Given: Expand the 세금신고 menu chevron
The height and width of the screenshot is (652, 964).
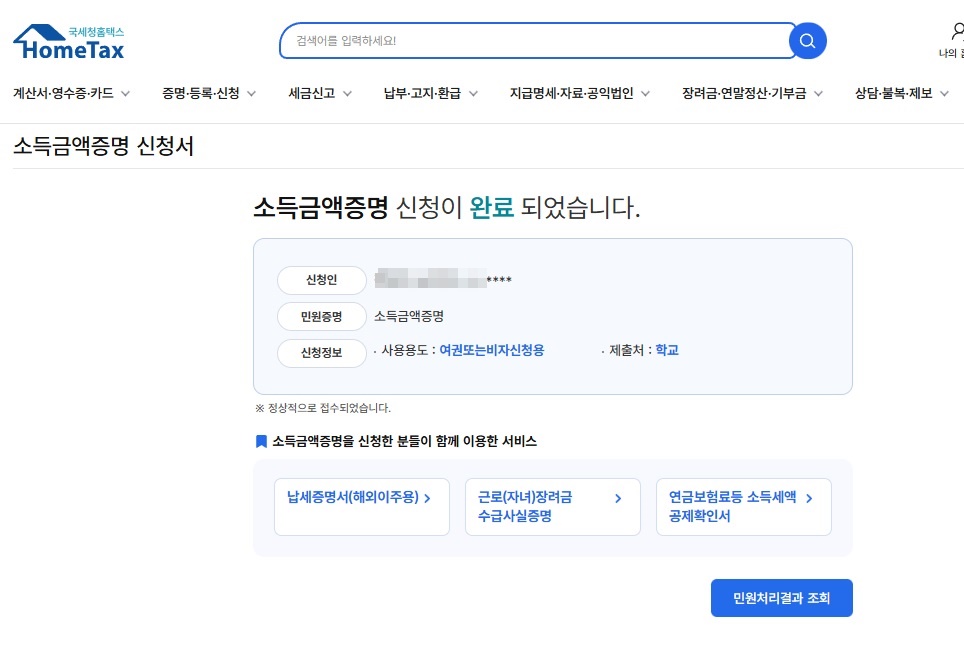Looking at the screenshot, I should (x=346, y=92).
